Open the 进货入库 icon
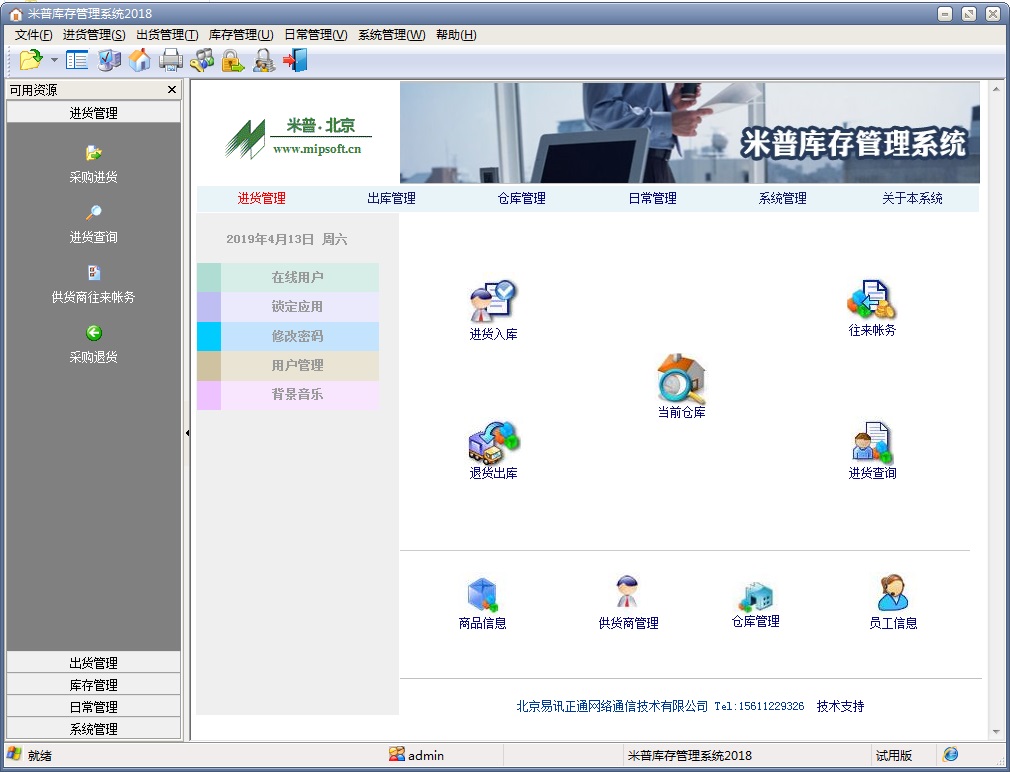This screenshot has width=1010, height=772. pyautogui.click(x=493, y=310)
